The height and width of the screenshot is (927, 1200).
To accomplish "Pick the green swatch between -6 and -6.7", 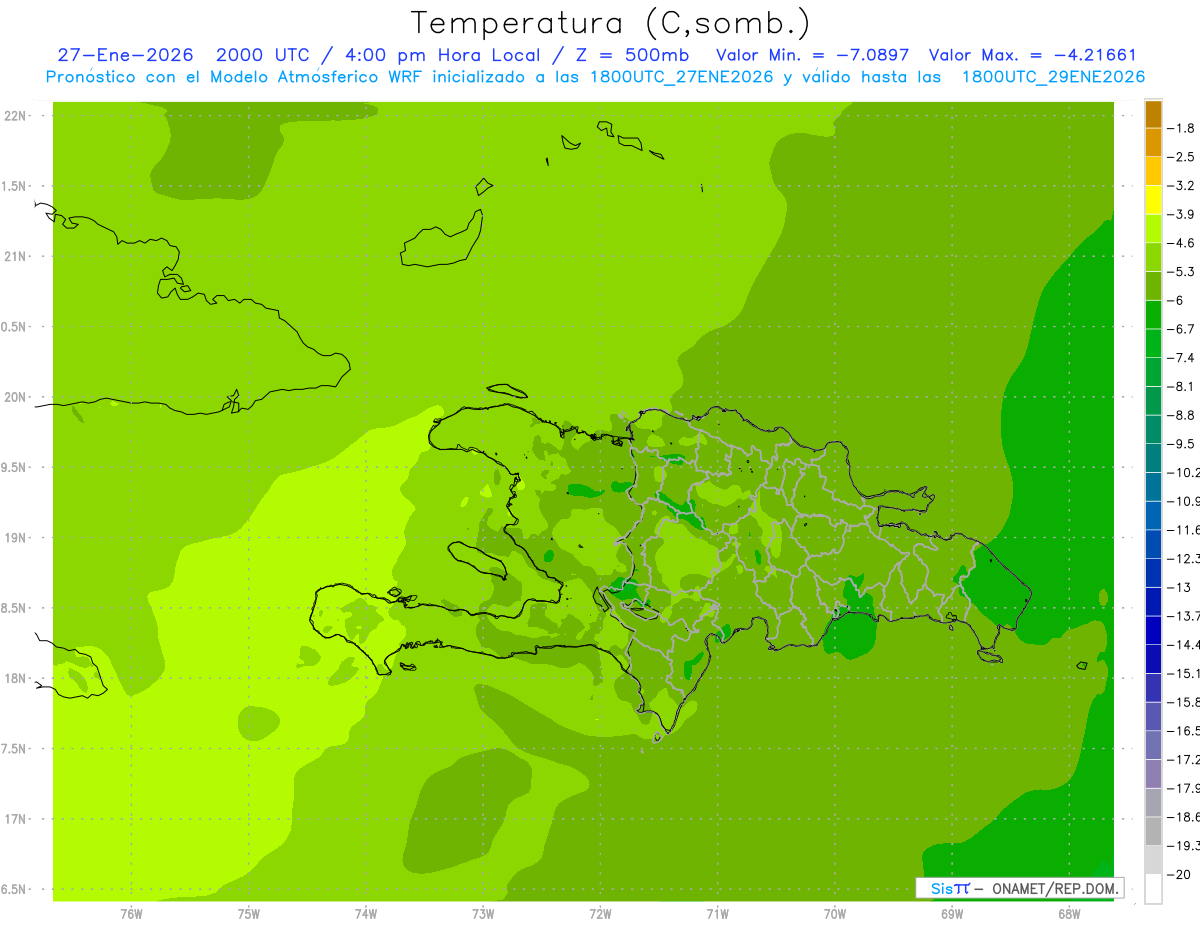I will pyautogui.click(x=1153, y=314).
